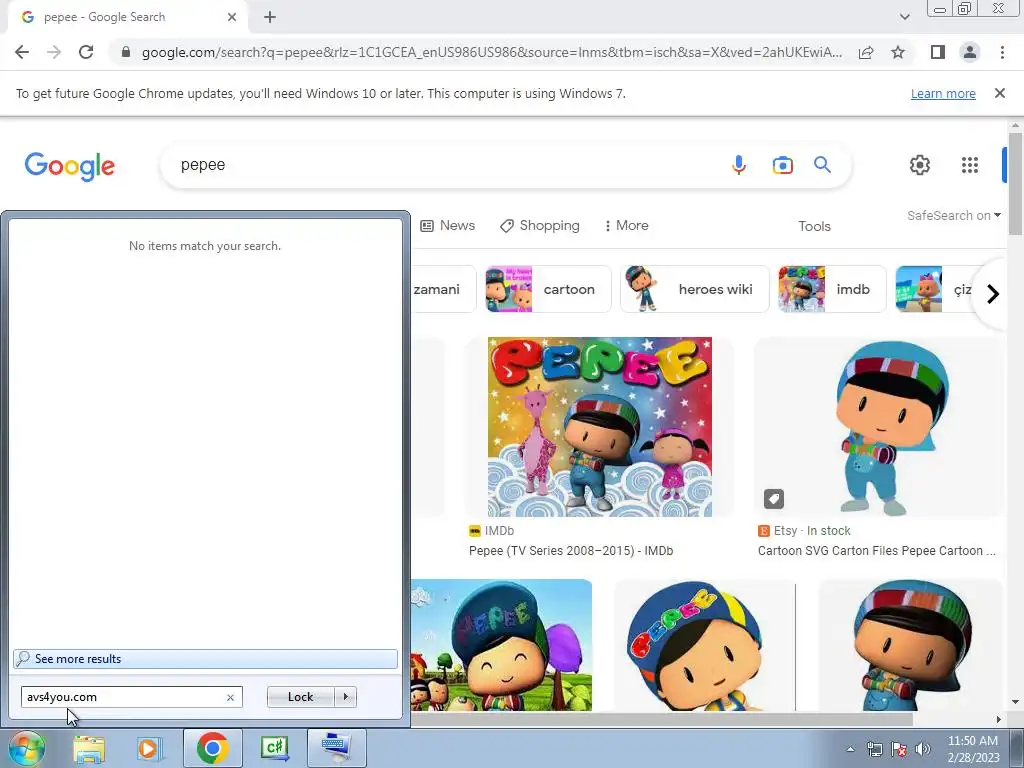Bookmark this page with the star icon
Viewport: 1024px width, 768px height.
click(898, 52)
